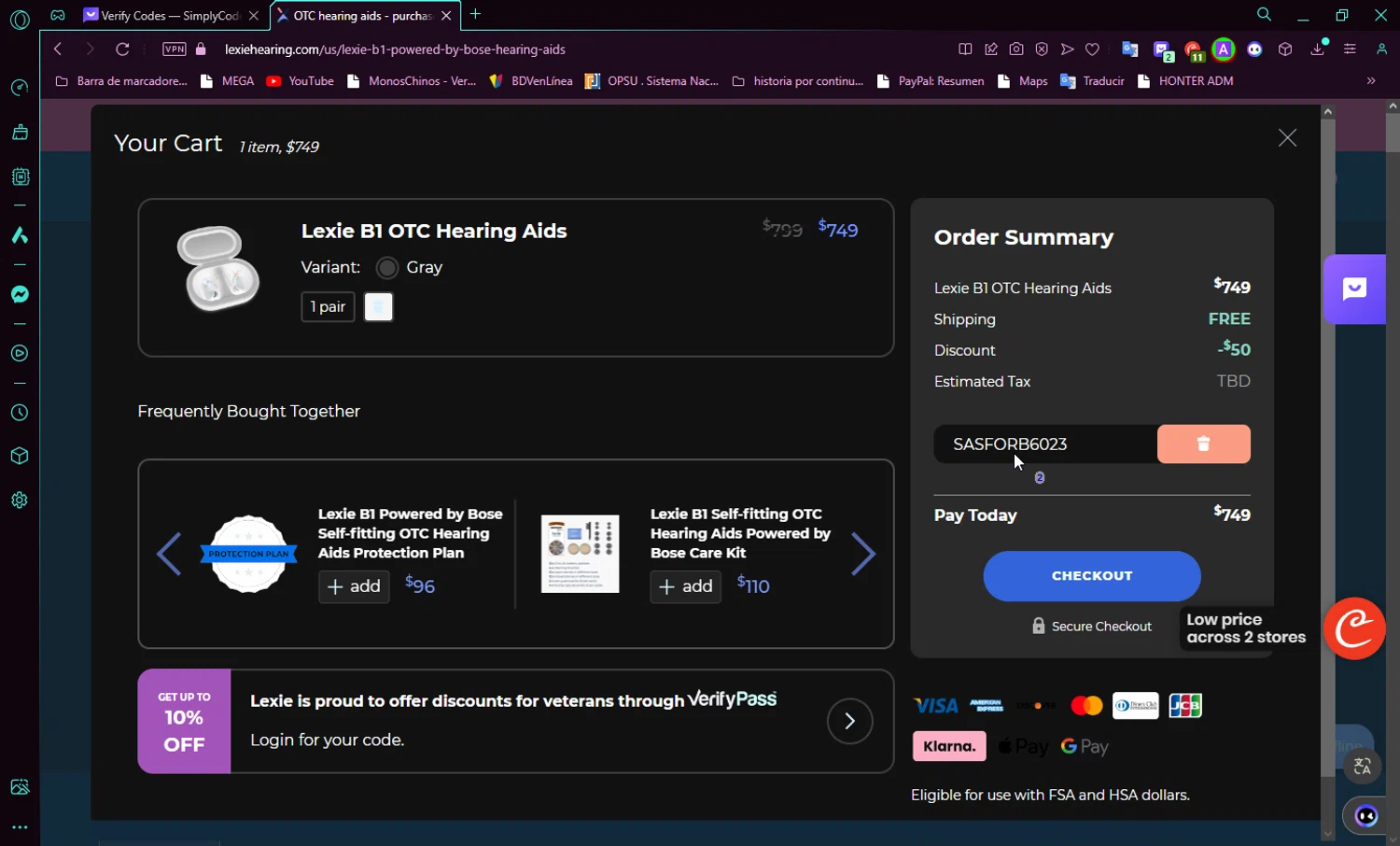Show hidden bookmarks double chevron
1400x846 pixels.
[1371, 81]
